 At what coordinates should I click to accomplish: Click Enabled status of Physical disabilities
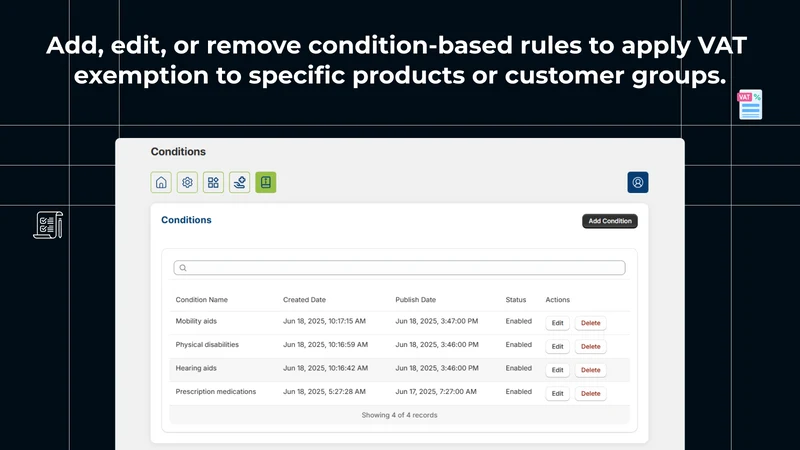(x=518, y=344)
